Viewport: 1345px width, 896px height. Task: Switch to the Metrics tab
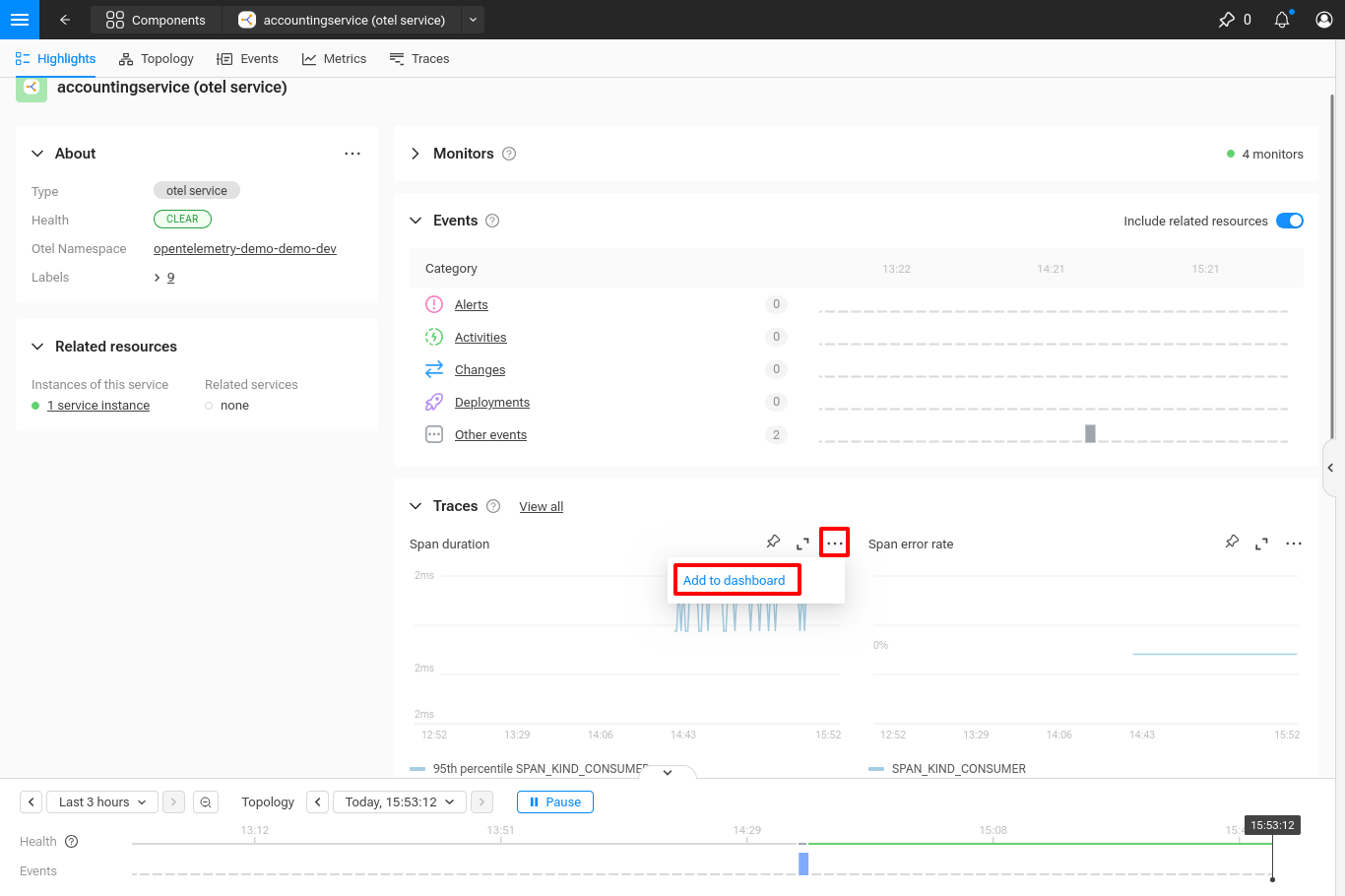[x=334, y=58]
